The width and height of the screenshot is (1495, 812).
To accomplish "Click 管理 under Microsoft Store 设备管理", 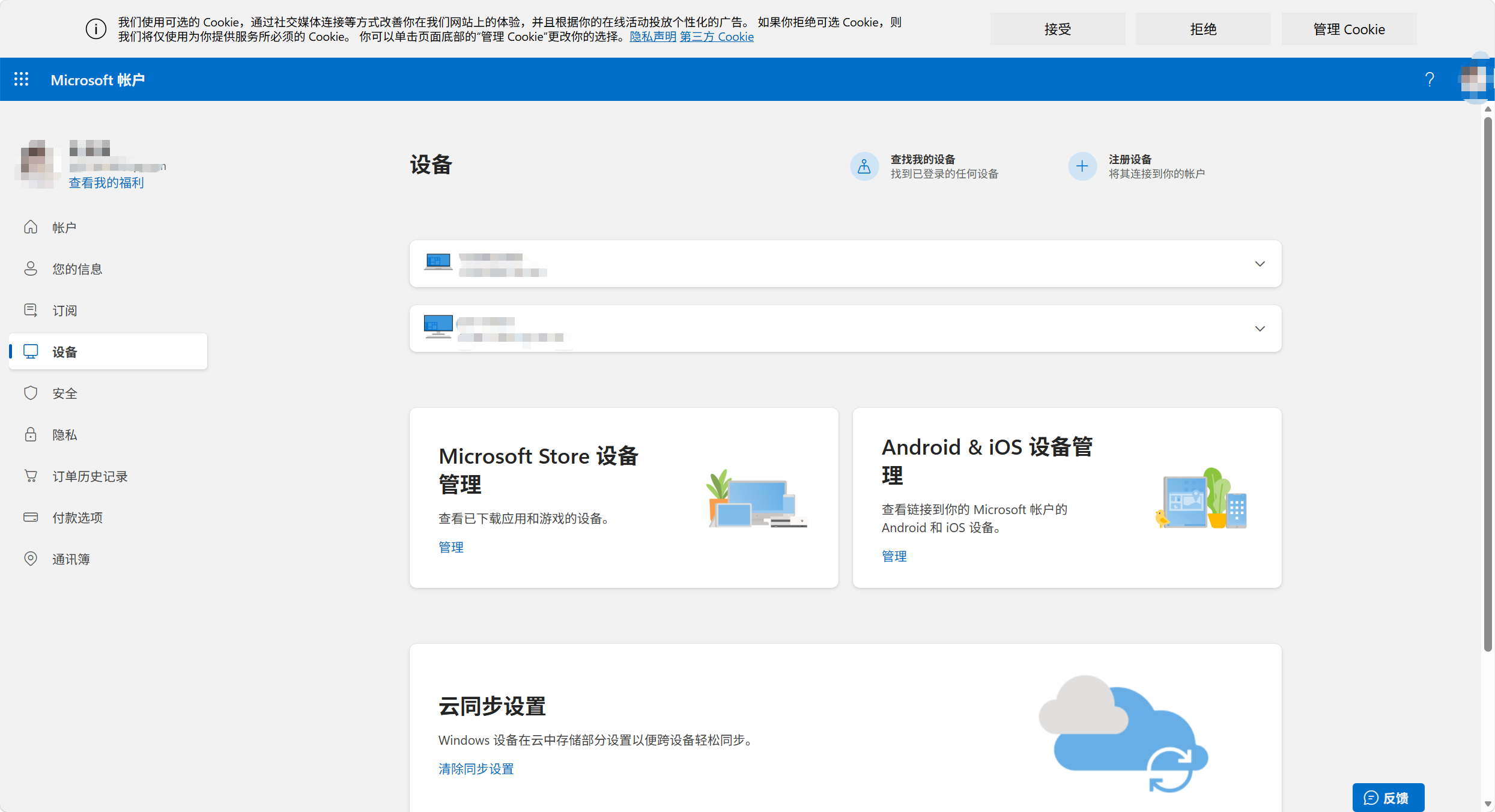I will tap(451, 547).
